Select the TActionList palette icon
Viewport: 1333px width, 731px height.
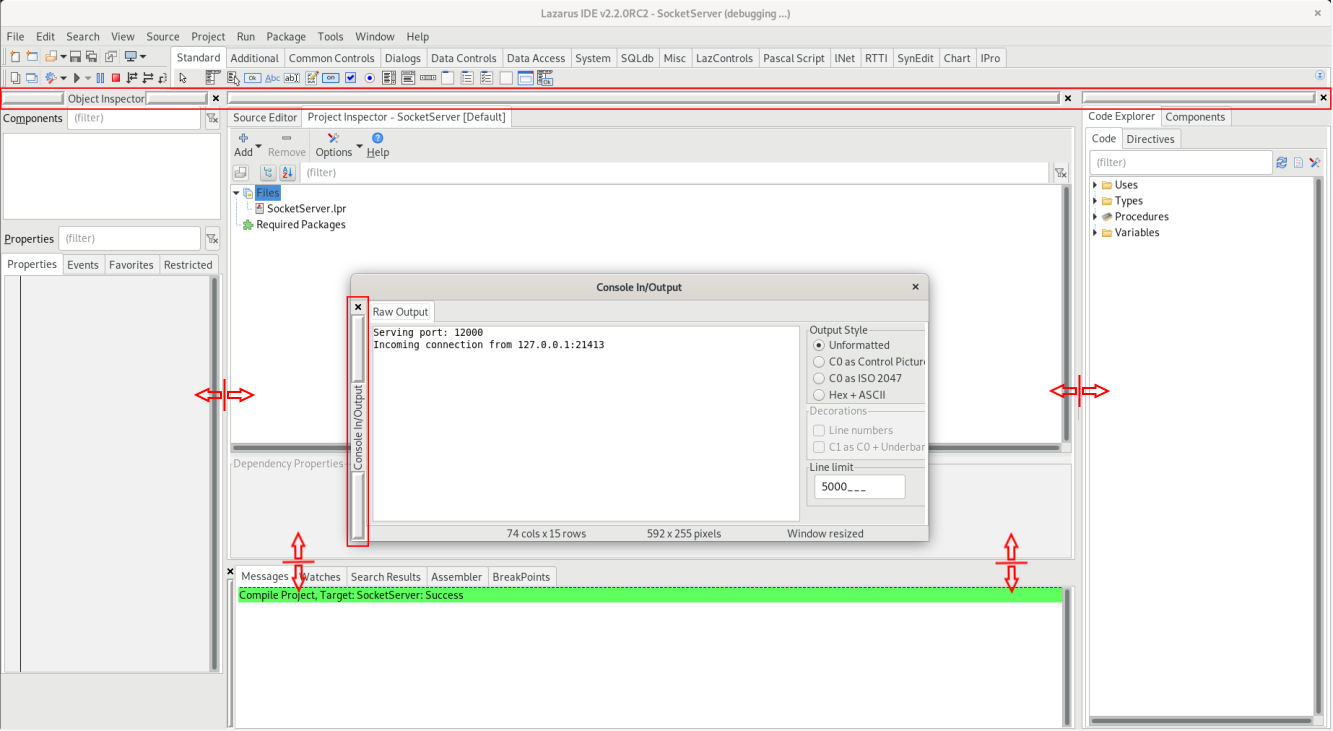coord(545,78)
